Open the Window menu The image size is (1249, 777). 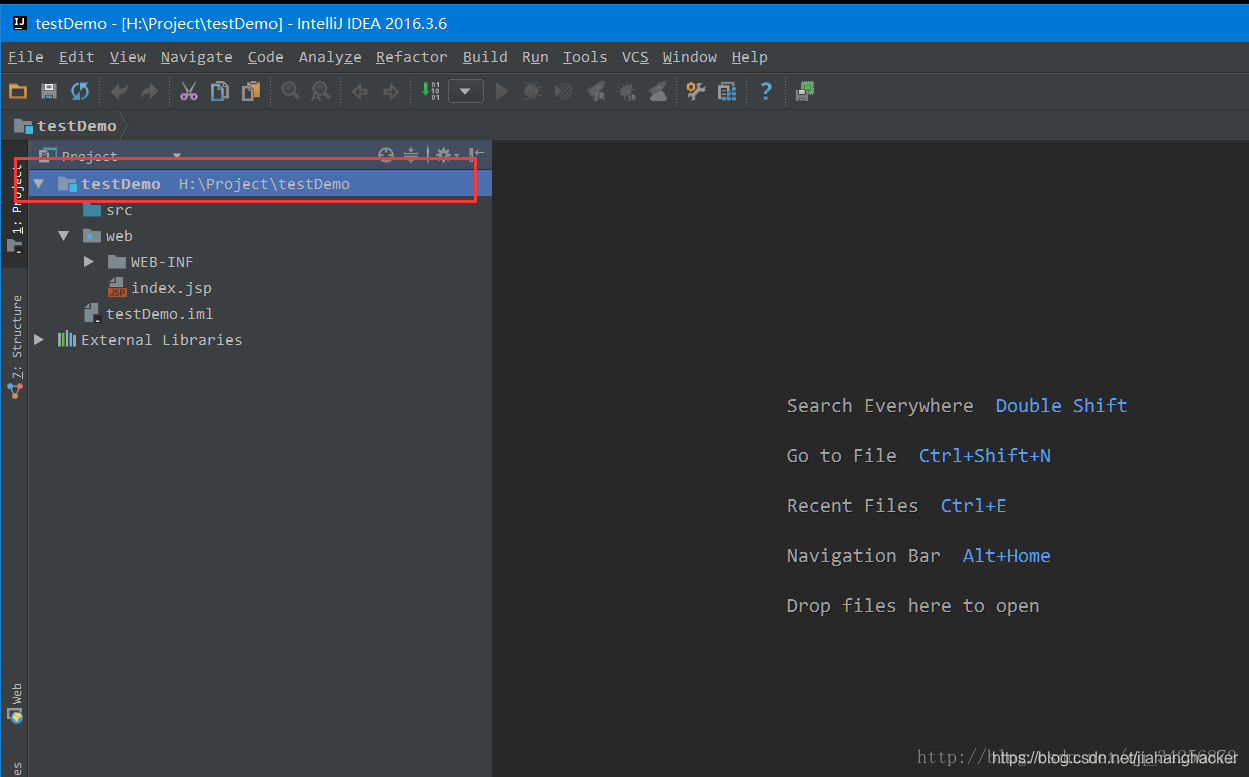(x=689, y=57)
